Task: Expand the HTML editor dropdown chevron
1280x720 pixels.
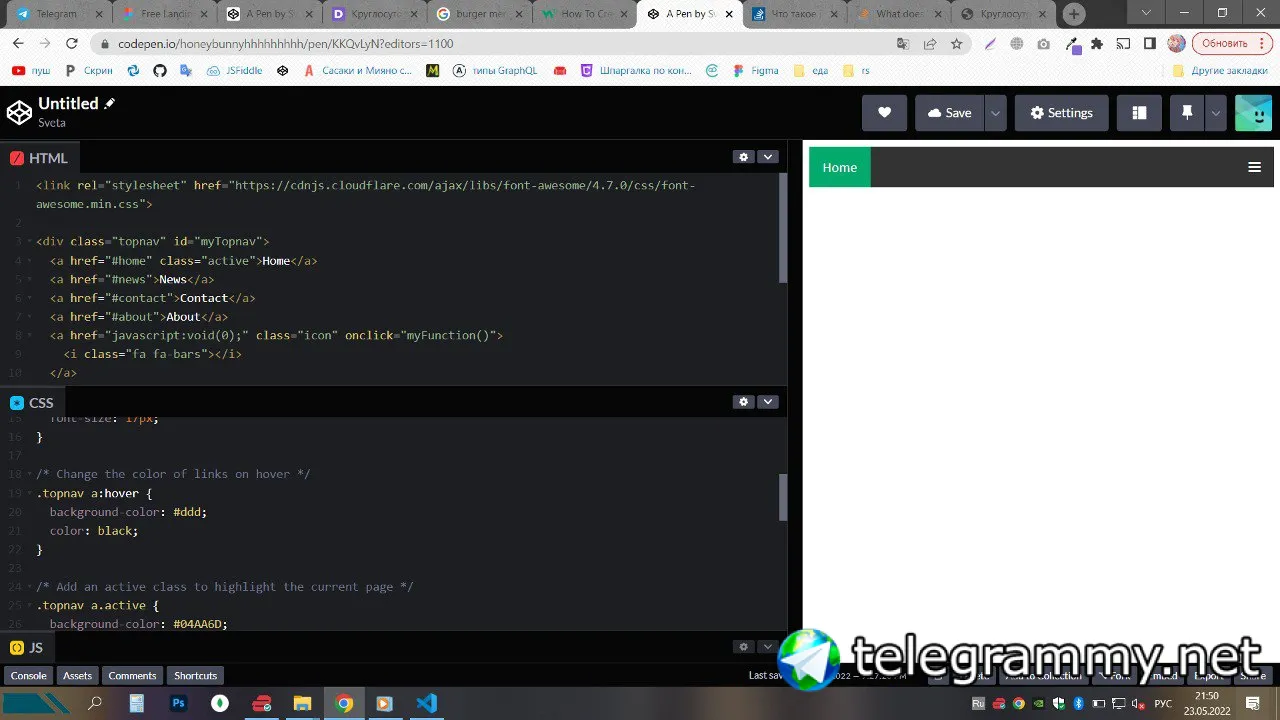Action: click(768, 157)
